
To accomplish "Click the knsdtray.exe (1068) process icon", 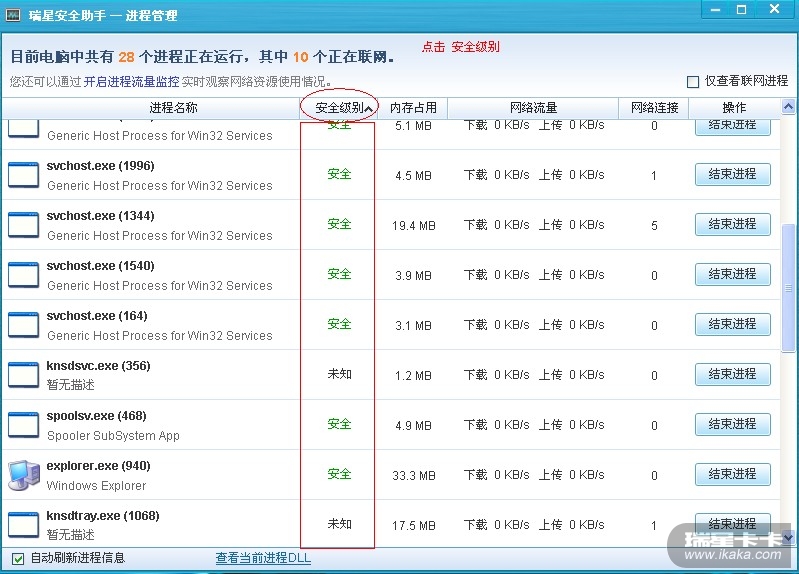I will (x=23, y=525).
